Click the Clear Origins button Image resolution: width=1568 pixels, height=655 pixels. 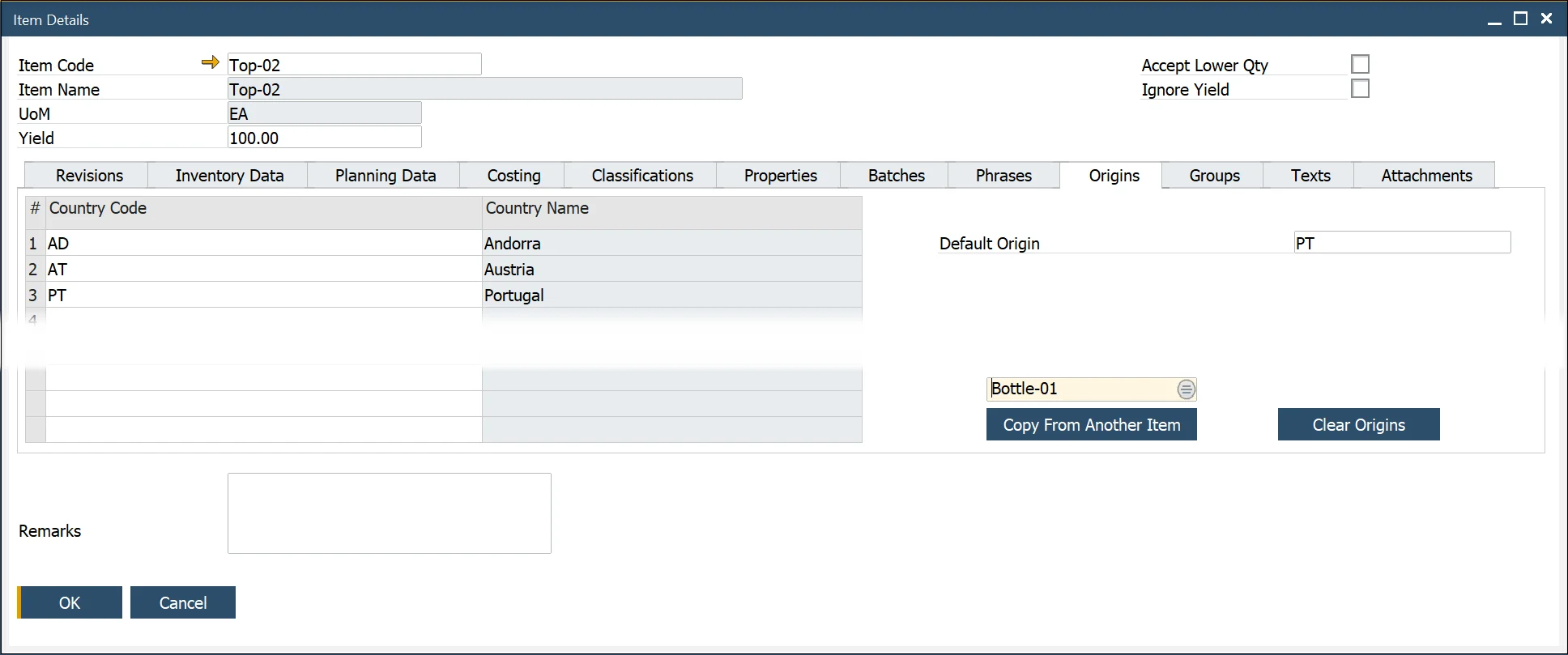click(1358, 425)
